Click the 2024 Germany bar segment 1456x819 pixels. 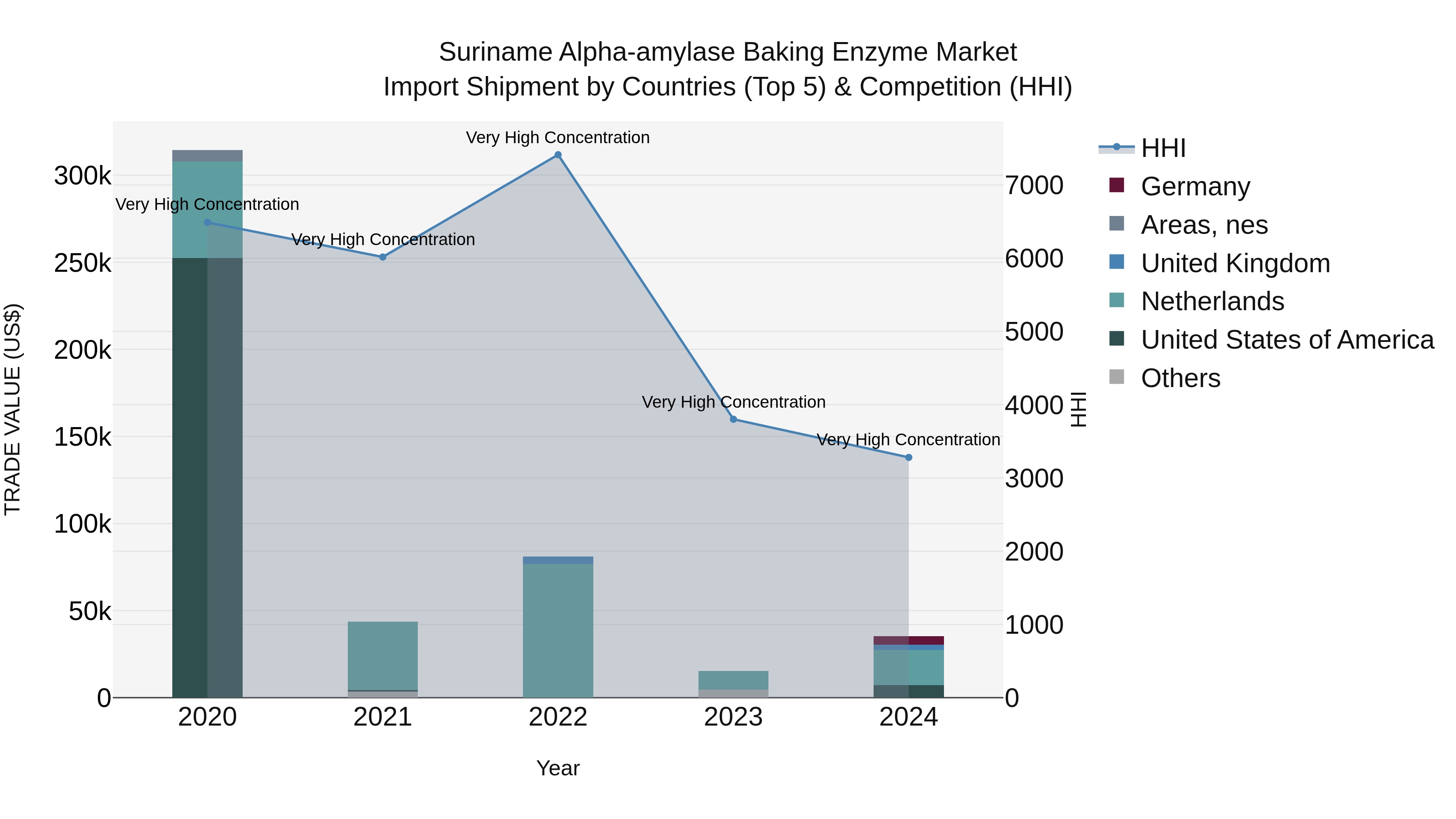pos(908,640)
